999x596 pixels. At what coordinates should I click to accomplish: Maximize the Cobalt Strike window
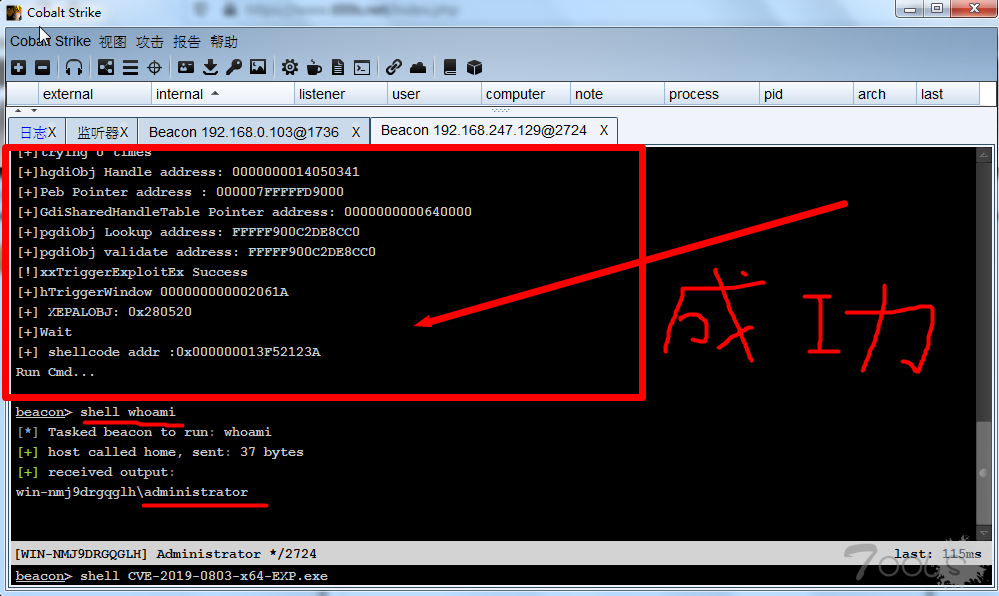click(937, 9)
